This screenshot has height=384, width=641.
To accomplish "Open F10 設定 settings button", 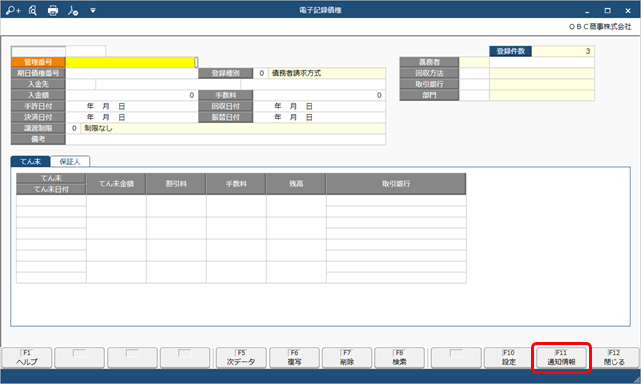I will [x=509, y=357].
